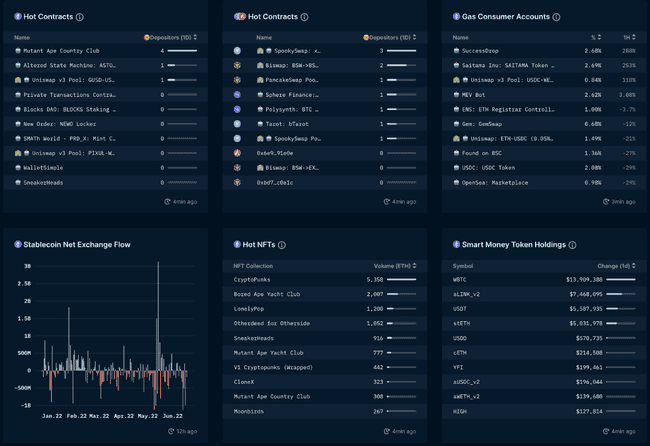Image resolution: width=650 pixels, height=446 pixels.
Task: Click multi-chain icon before second Hot Contracts
Action: point(240,17)
